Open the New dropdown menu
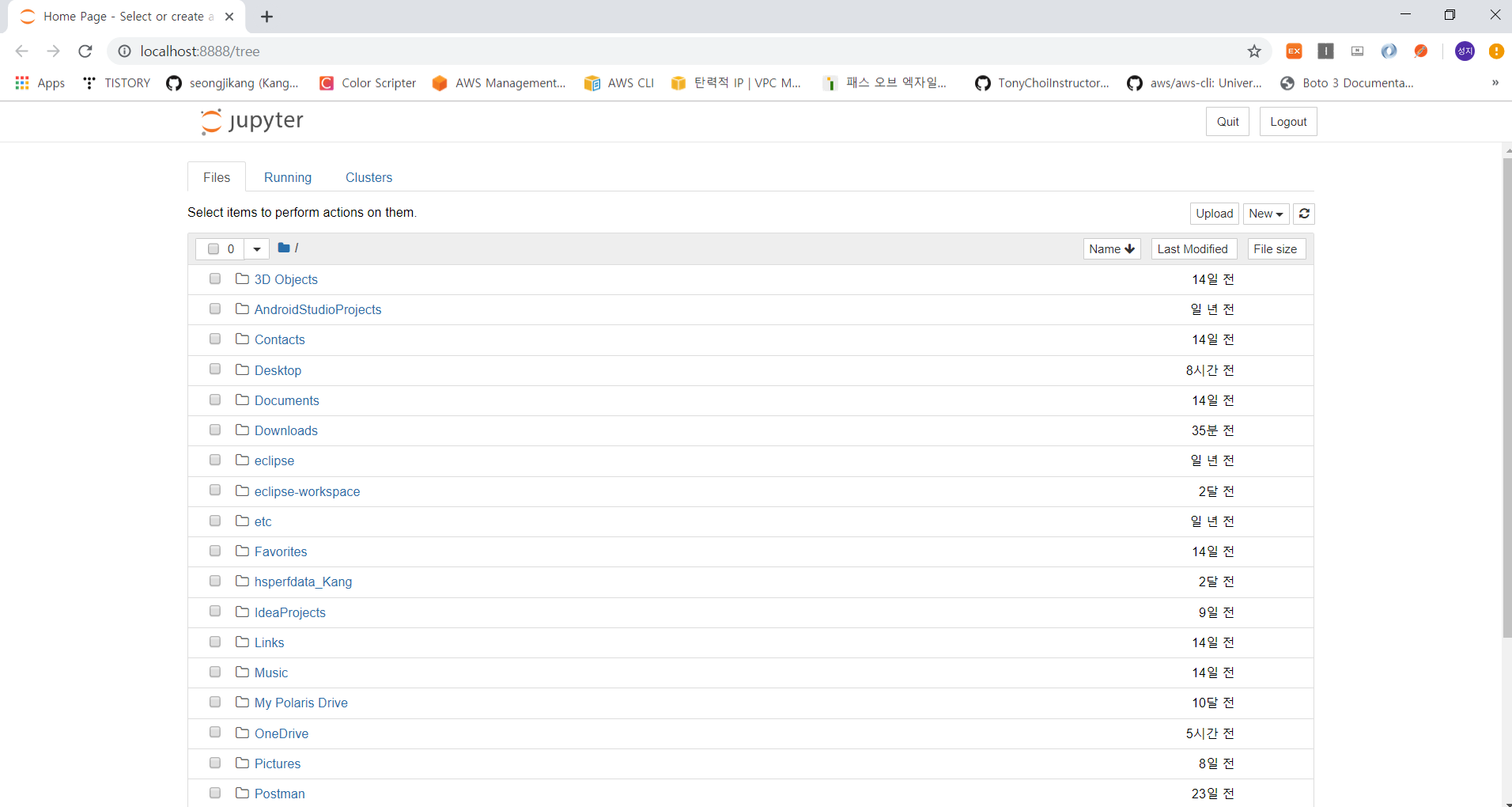The width and height of the screenshot is (1512, 807). [1266, 214]
